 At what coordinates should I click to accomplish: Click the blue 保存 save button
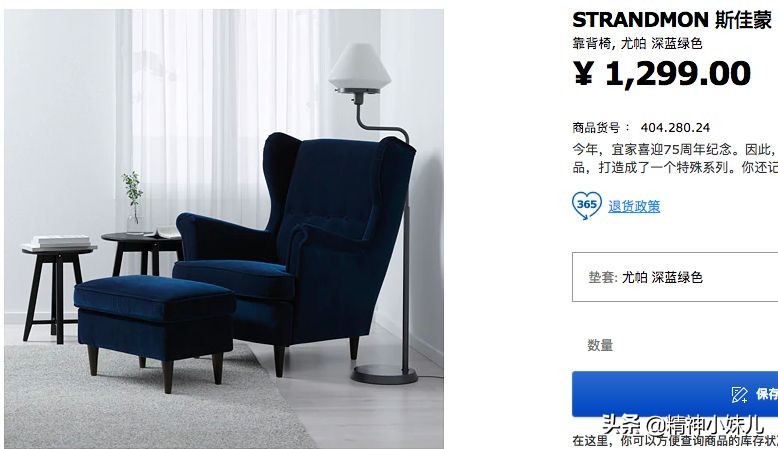(675, 394)
